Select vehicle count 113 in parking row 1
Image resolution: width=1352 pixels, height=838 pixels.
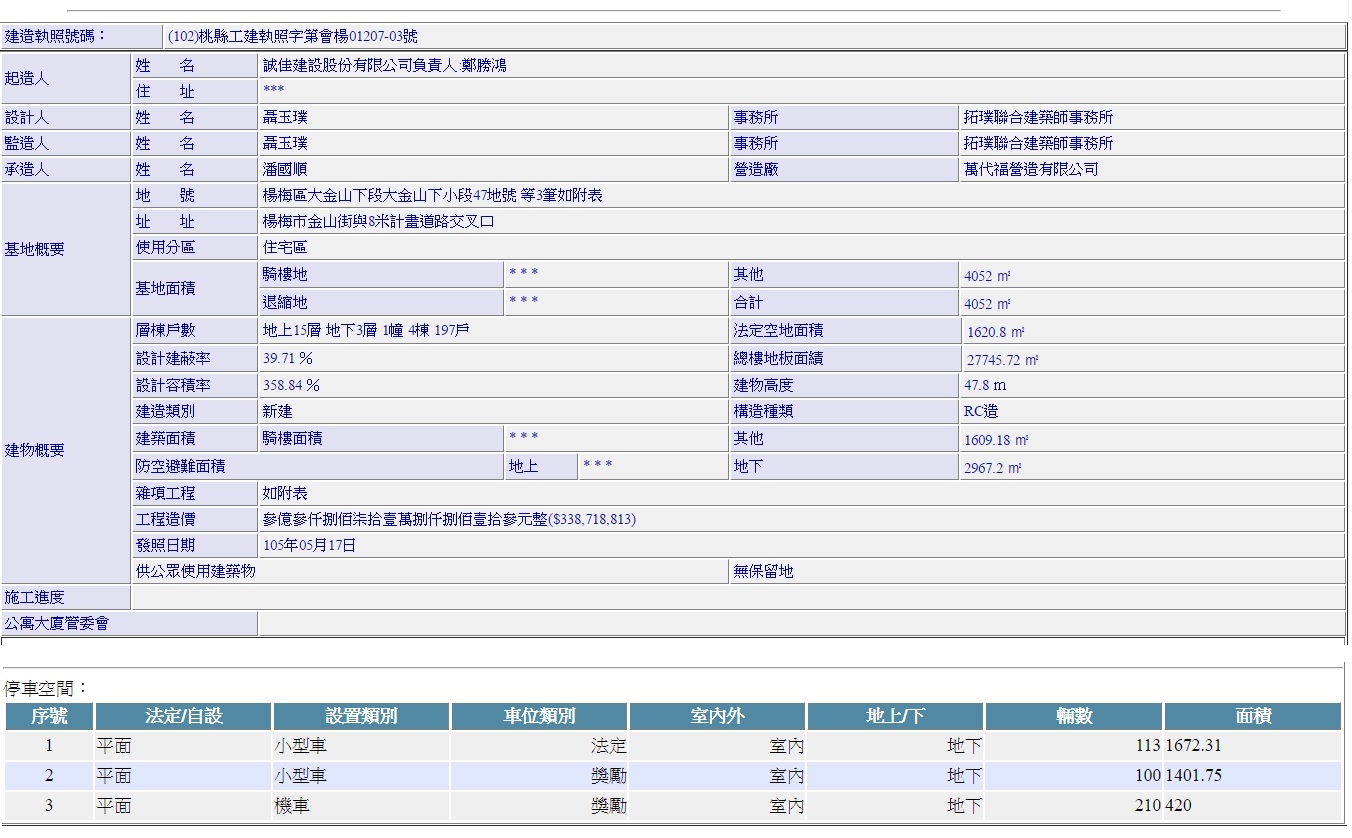coord(1148,746)
